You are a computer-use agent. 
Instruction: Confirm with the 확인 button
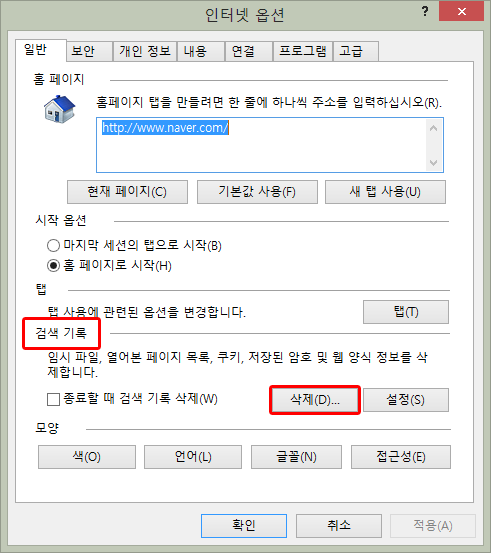(244, 525)
